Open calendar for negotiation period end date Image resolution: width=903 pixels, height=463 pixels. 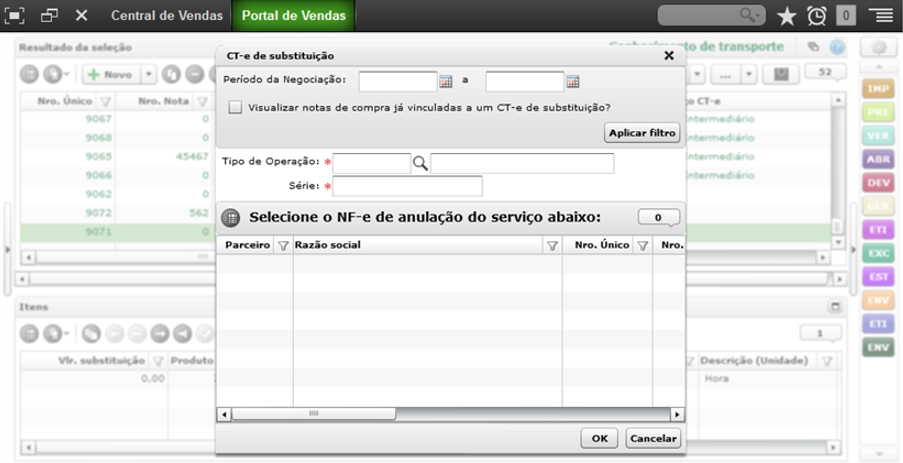click(572, 81)
